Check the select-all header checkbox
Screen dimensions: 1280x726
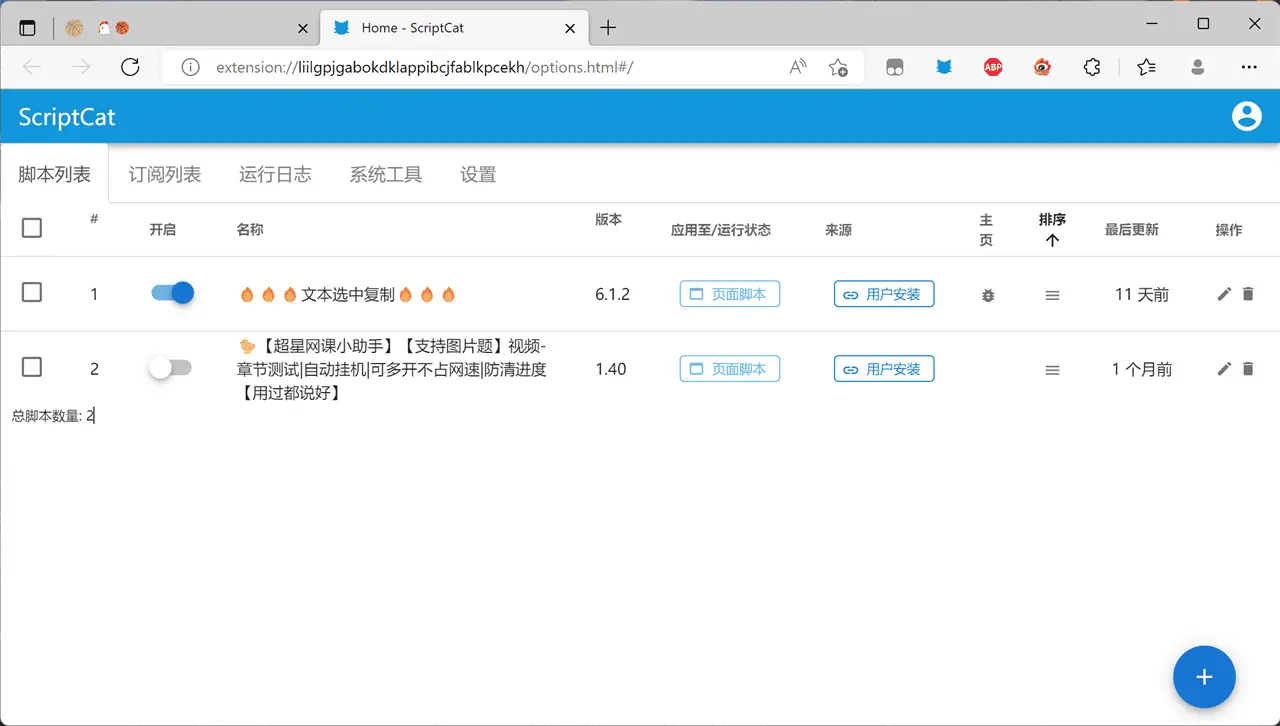[x=32, y=228]
